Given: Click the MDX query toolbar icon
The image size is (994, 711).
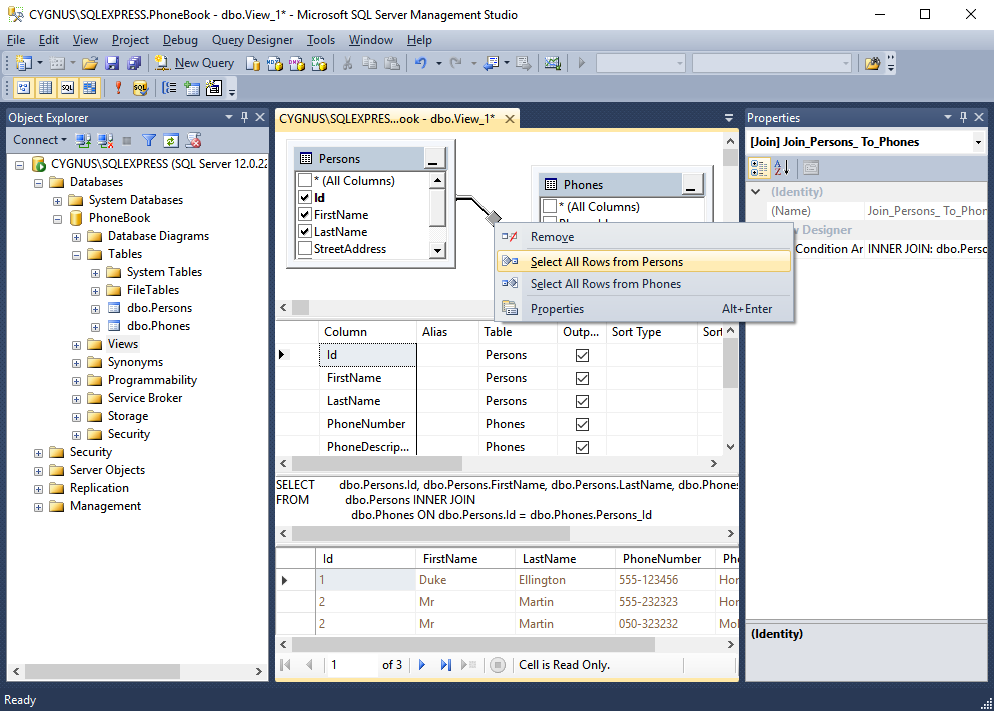Looking at the screenshot, I should [x=274, y=63].
